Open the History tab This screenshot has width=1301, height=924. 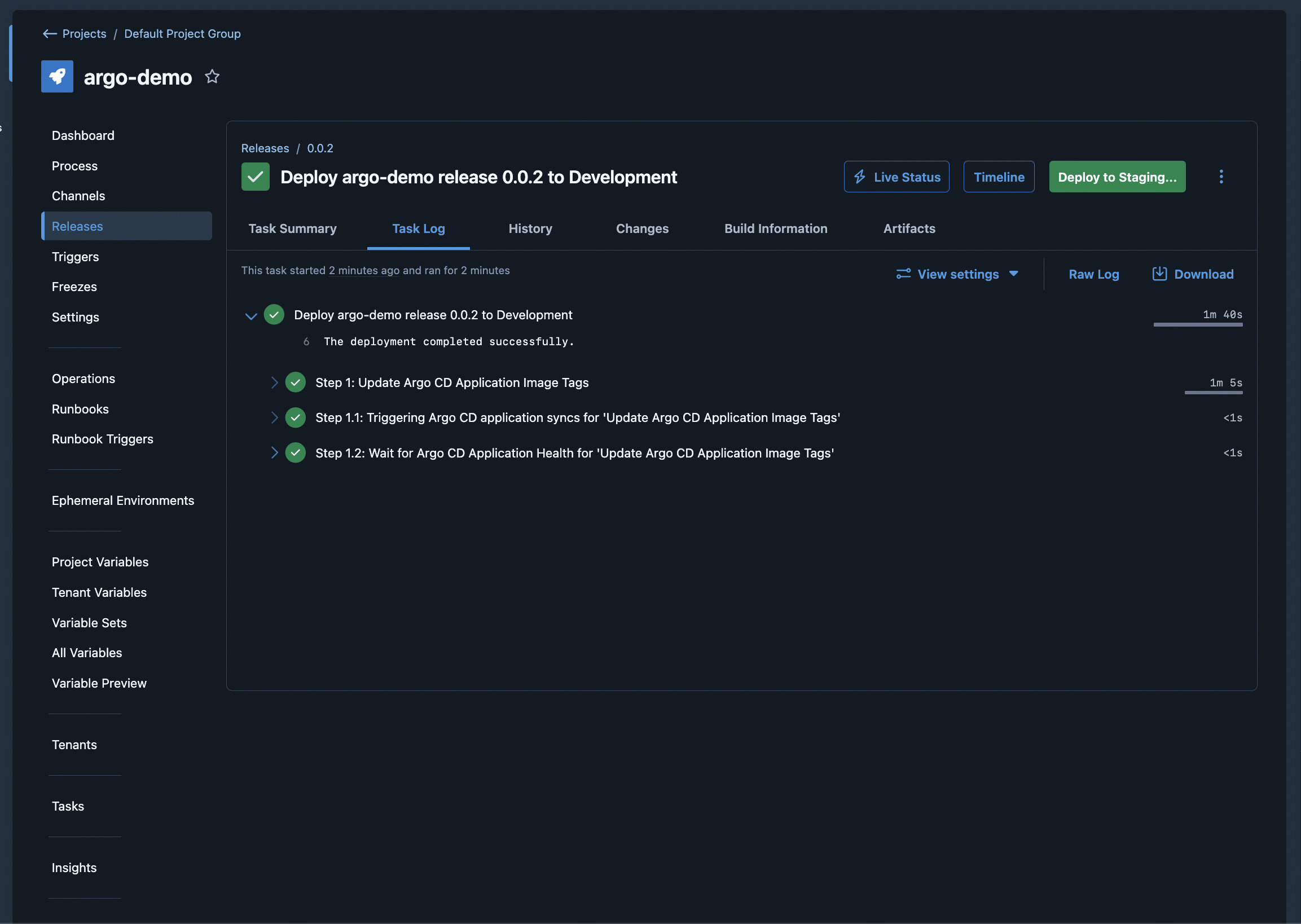click(x=530, y=228)
